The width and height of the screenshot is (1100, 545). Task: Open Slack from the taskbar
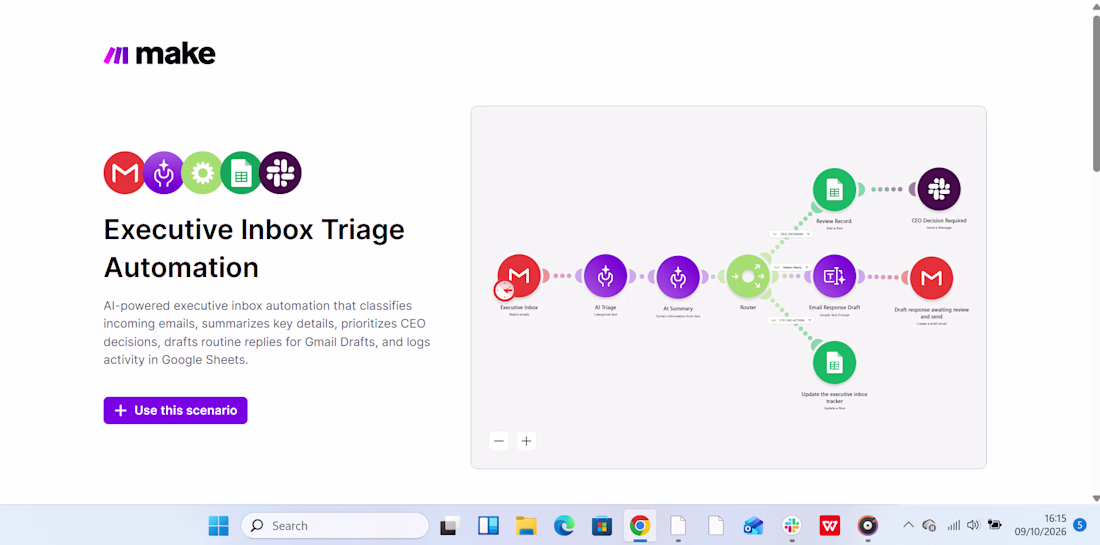(x=792, y=525)
